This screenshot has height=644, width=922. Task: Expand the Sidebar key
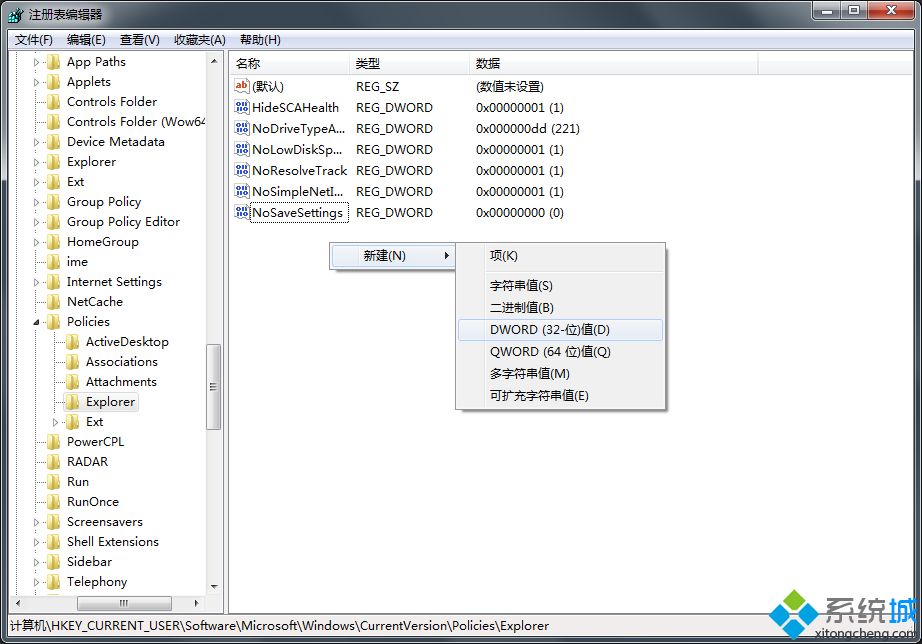click(36, 562)
